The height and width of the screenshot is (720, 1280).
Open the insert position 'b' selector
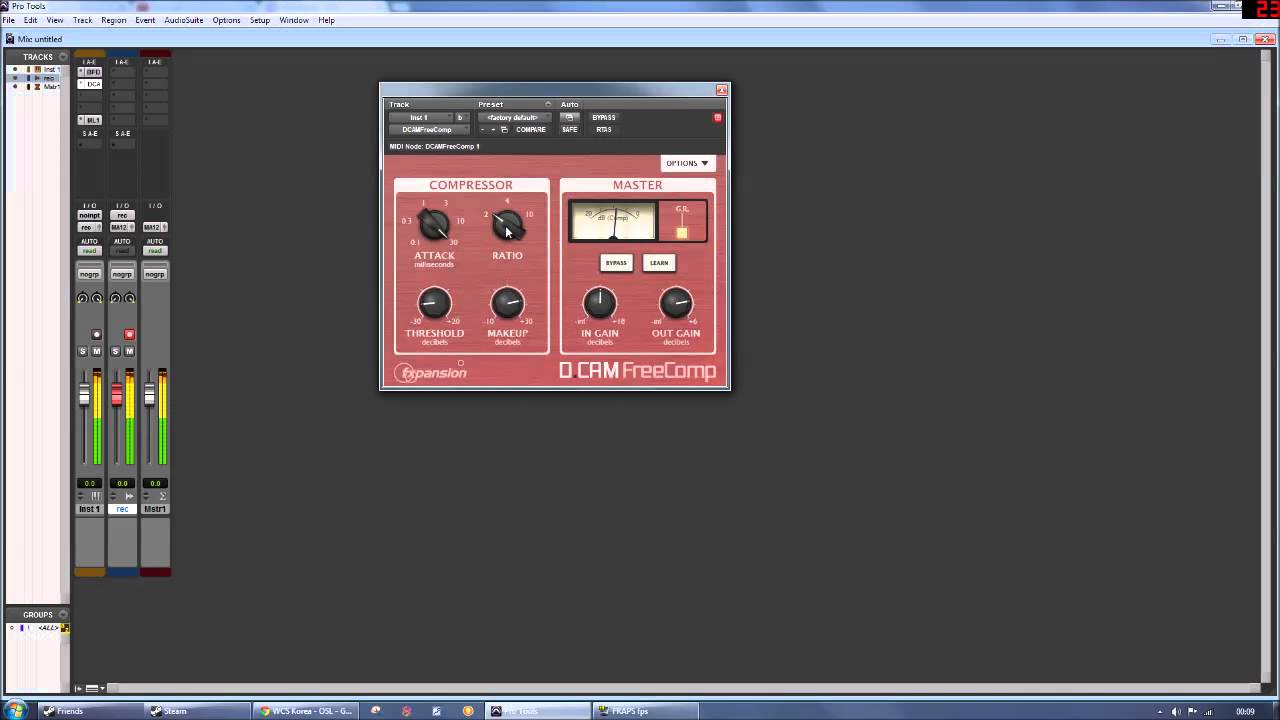point(461,118)
